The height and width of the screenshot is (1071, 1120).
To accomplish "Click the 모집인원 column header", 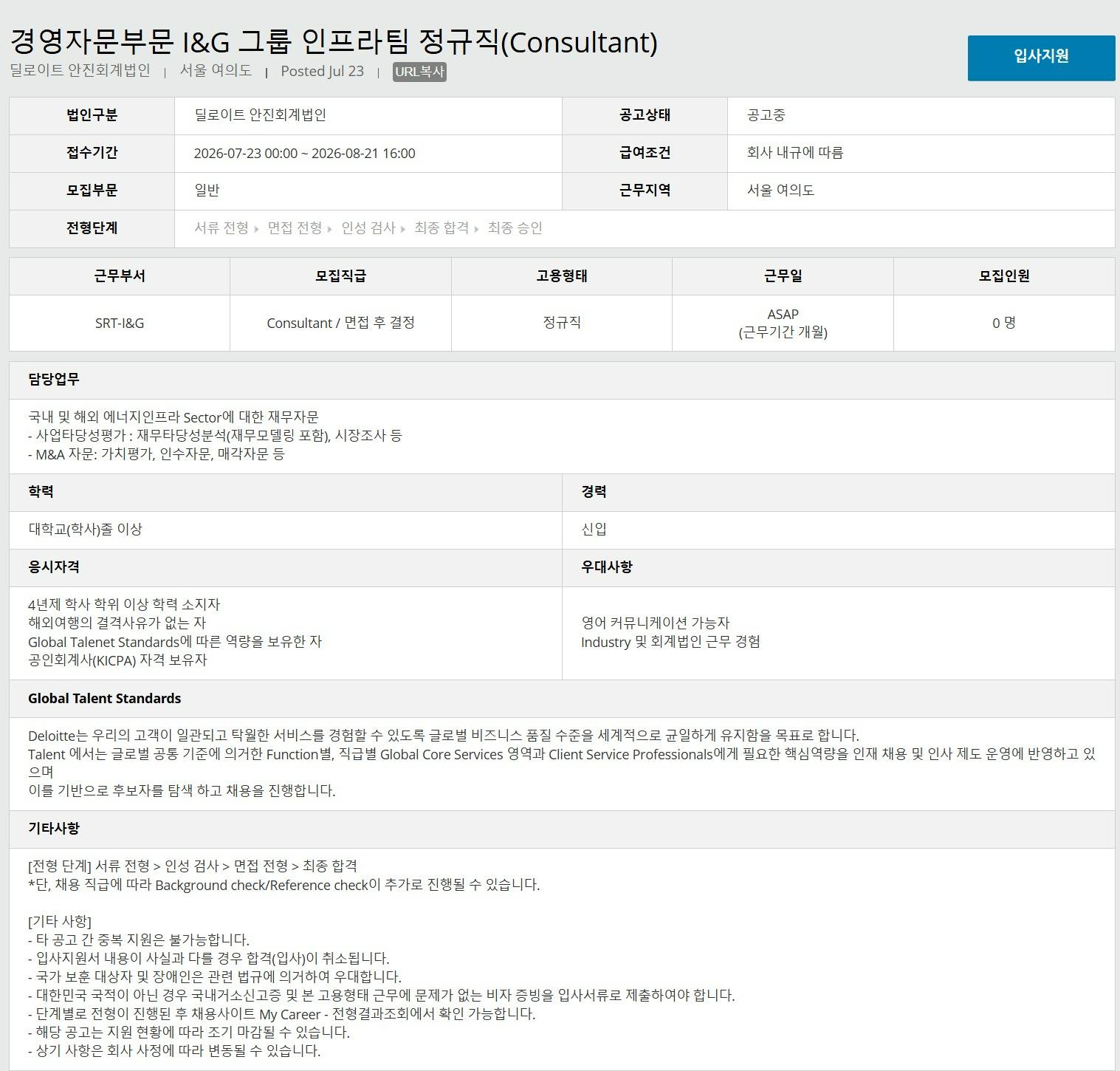I will point(1004,276).
